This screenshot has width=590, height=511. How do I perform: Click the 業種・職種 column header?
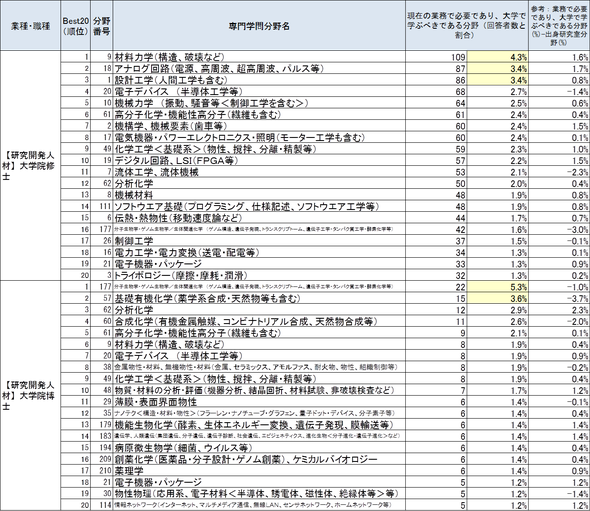click(x=30, y=26)
